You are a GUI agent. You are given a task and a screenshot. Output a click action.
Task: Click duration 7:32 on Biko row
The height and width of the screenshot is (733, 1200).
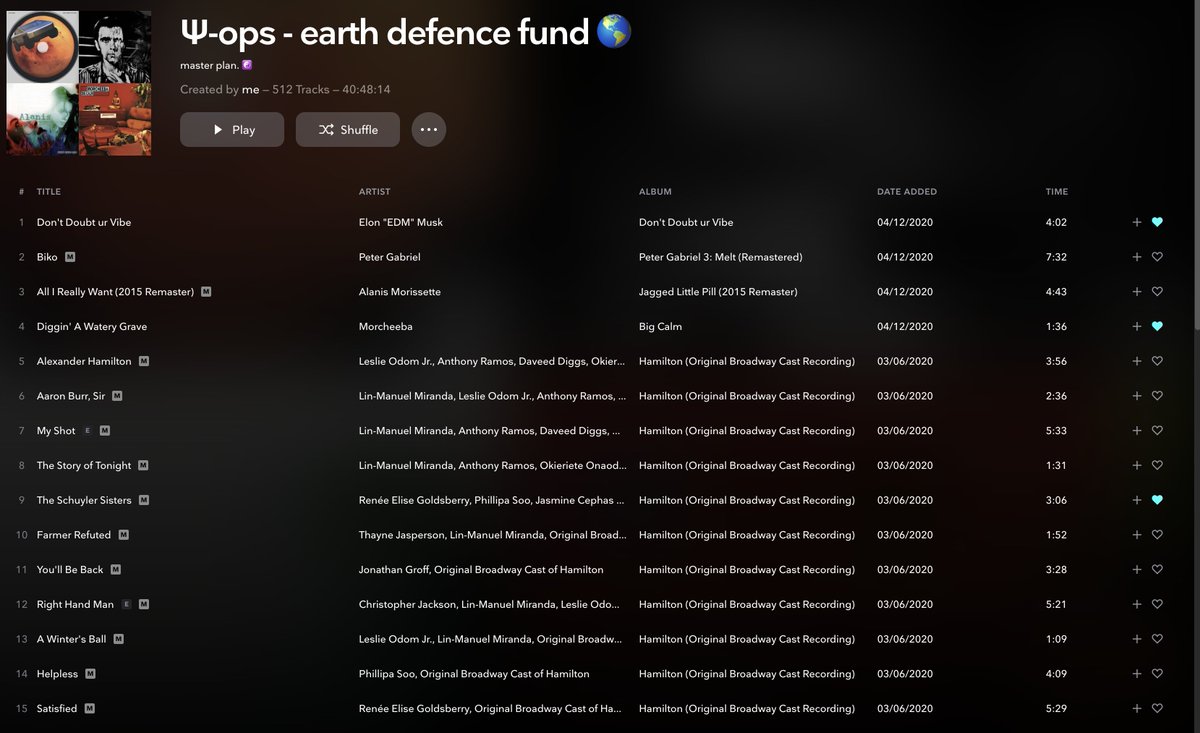(1056, 257)
